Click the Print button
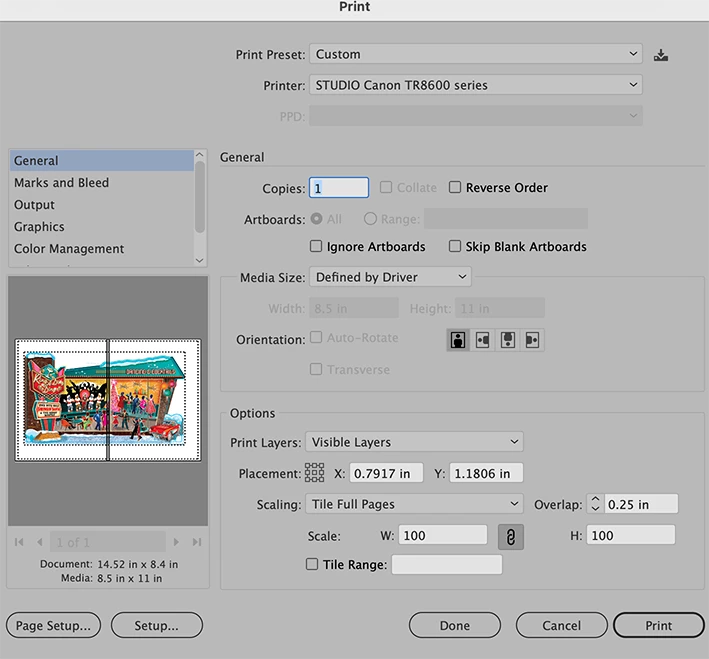 [659, 626]
